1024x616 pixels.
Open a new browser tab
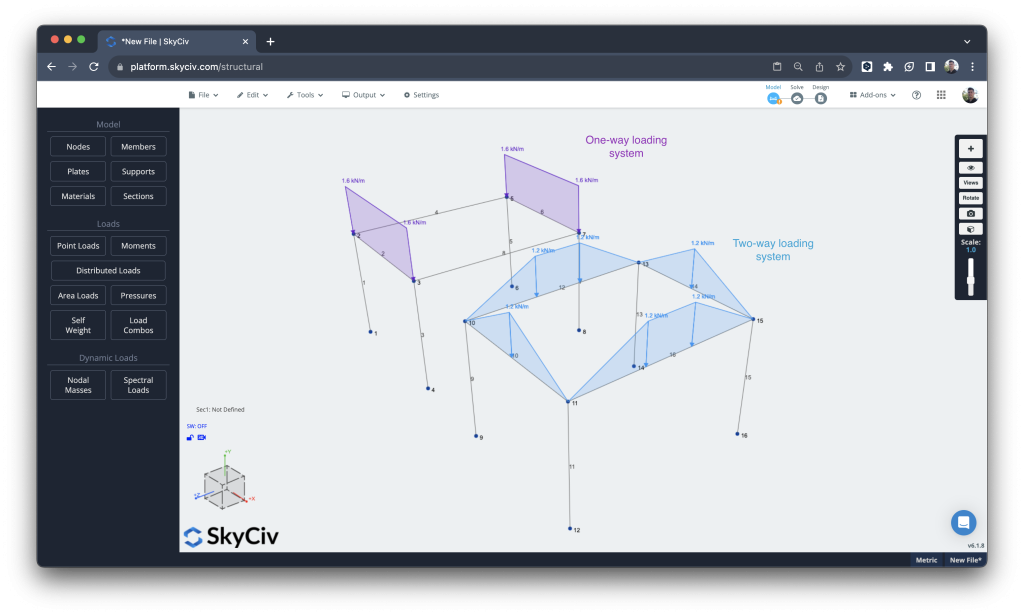270,41
